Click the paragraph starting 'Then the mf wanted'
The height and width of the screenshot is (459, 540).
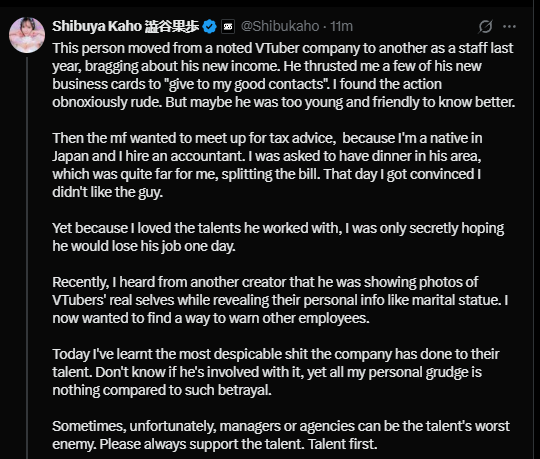click(267, 165)
